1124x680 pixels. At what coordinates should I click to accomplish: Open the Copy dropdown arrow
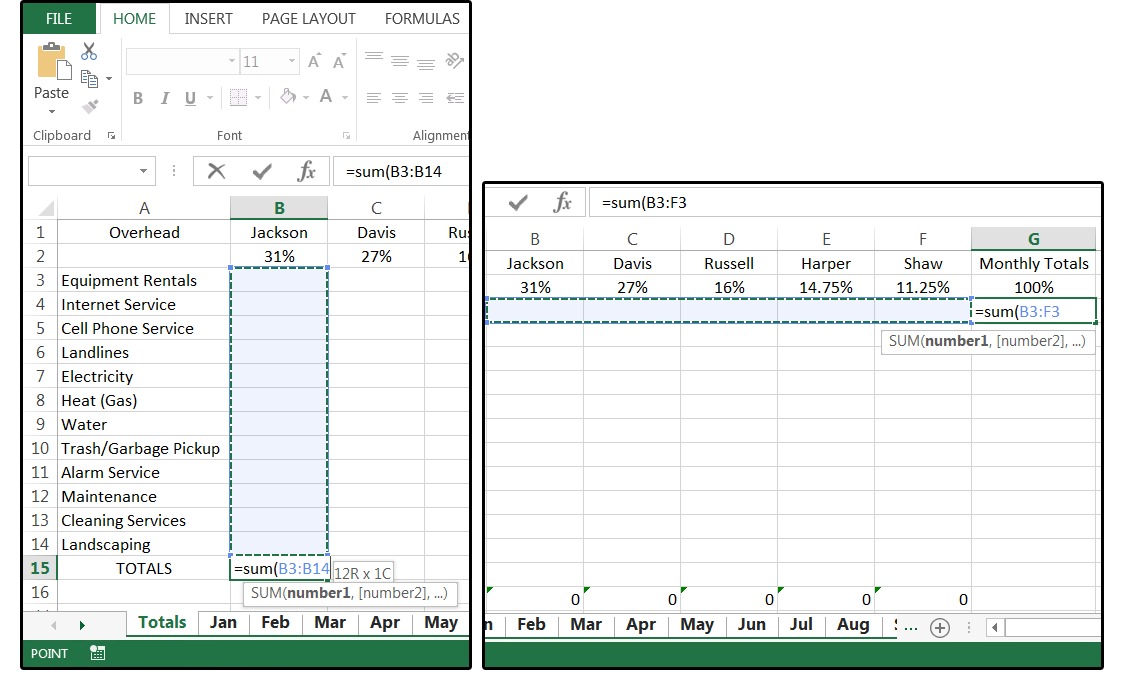(109, 79)
